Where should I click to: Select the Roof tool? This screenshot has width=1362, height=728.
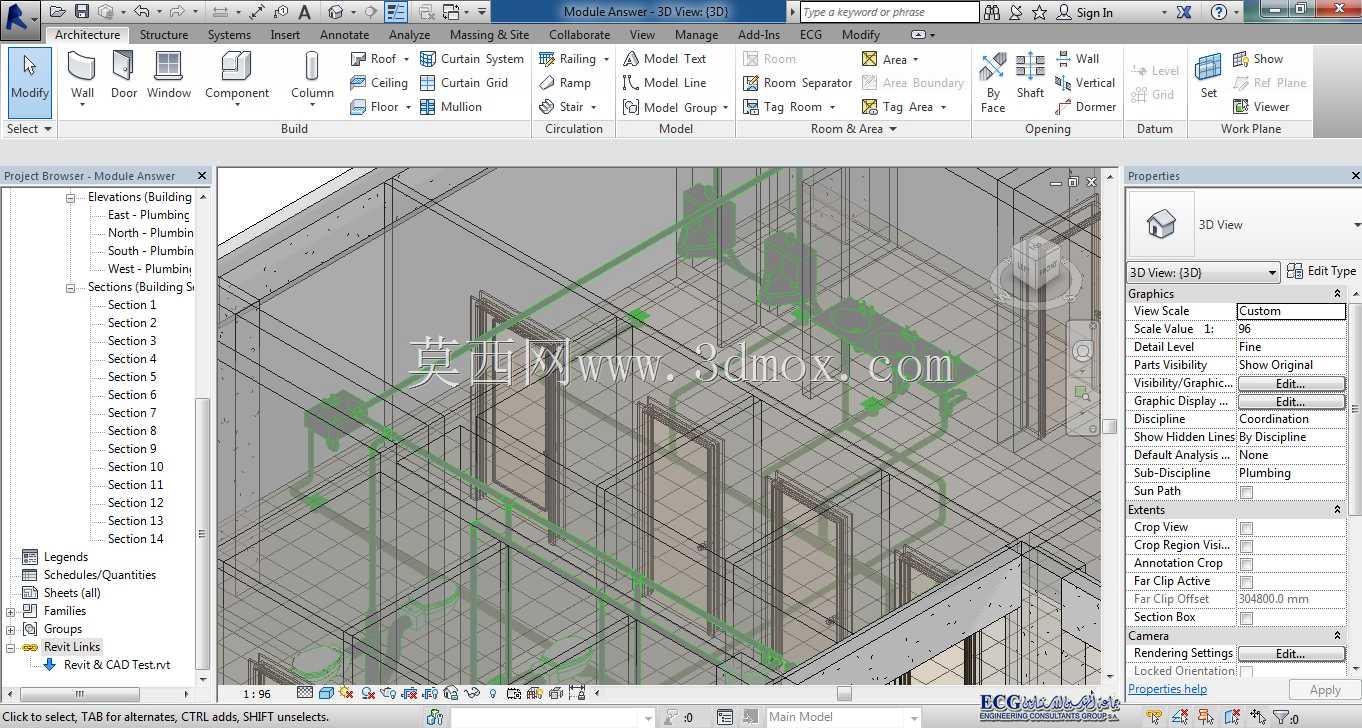[380, 59]
